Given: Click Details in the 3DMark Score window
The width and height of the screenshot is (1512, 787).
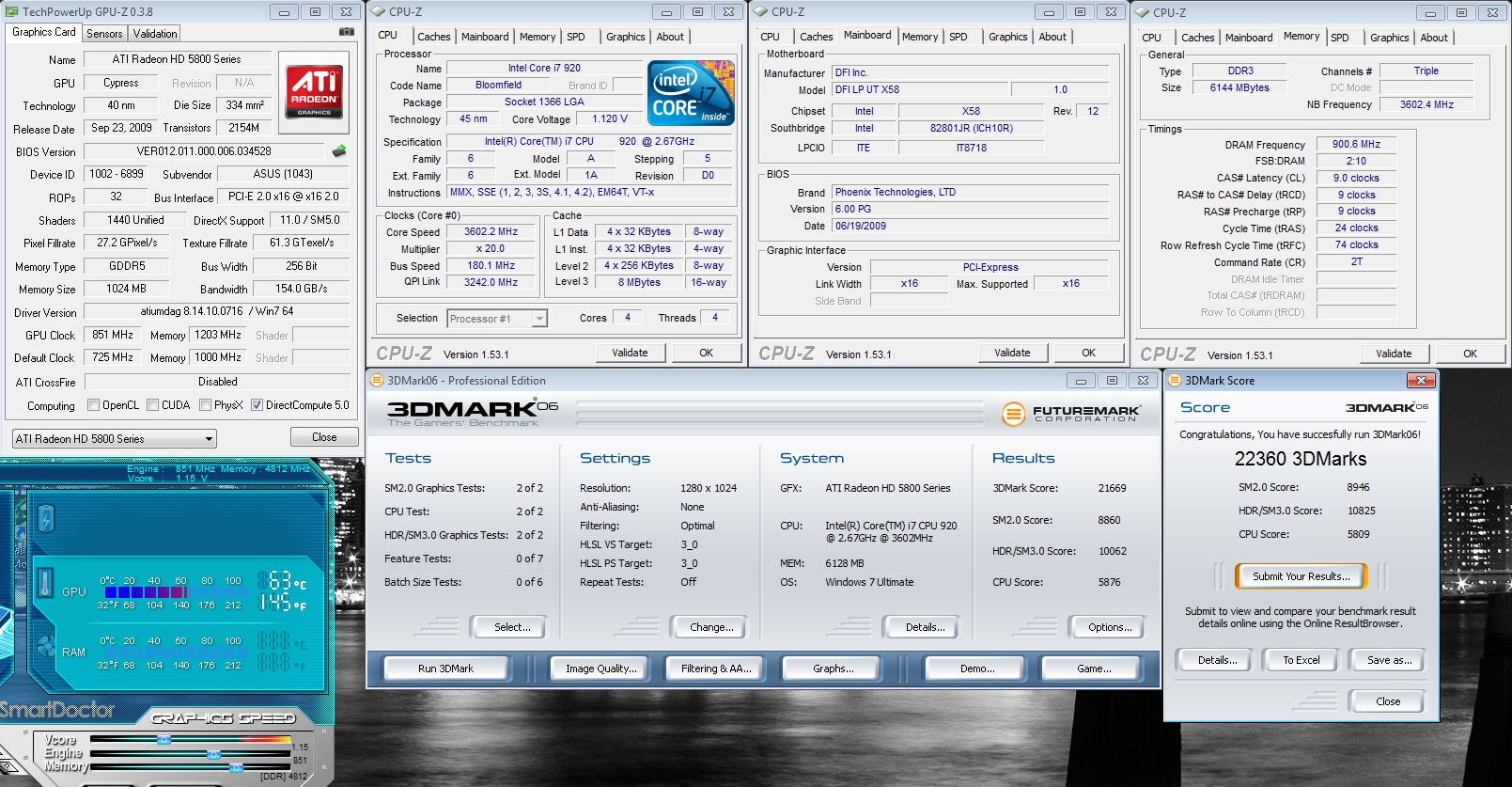Looking at the screenshot, I should (1217, 660).
